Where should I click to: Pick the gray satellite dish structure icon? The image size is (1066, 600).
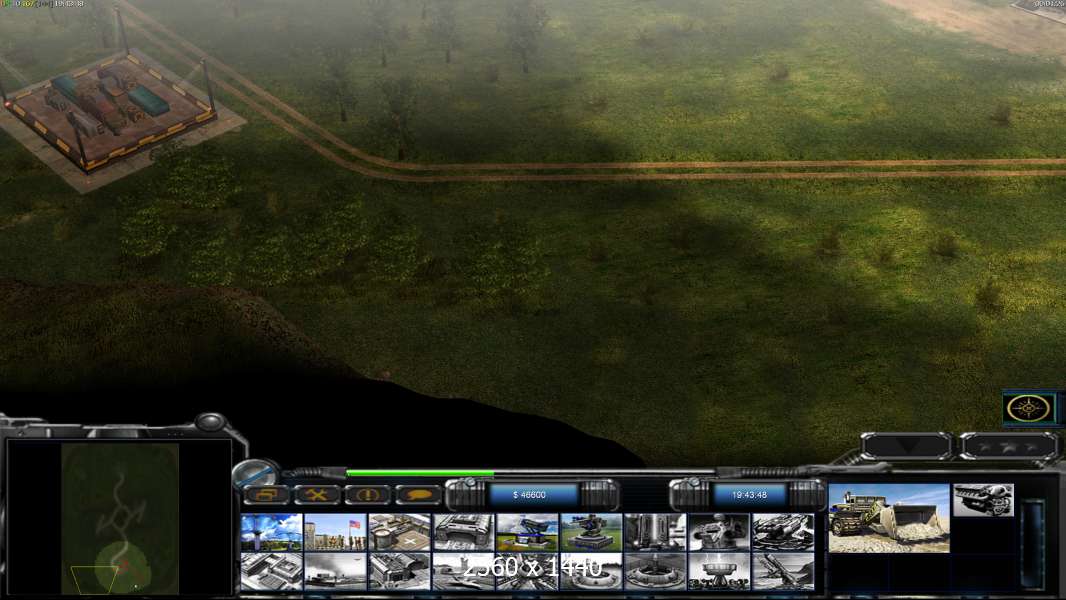click(719, 571)
